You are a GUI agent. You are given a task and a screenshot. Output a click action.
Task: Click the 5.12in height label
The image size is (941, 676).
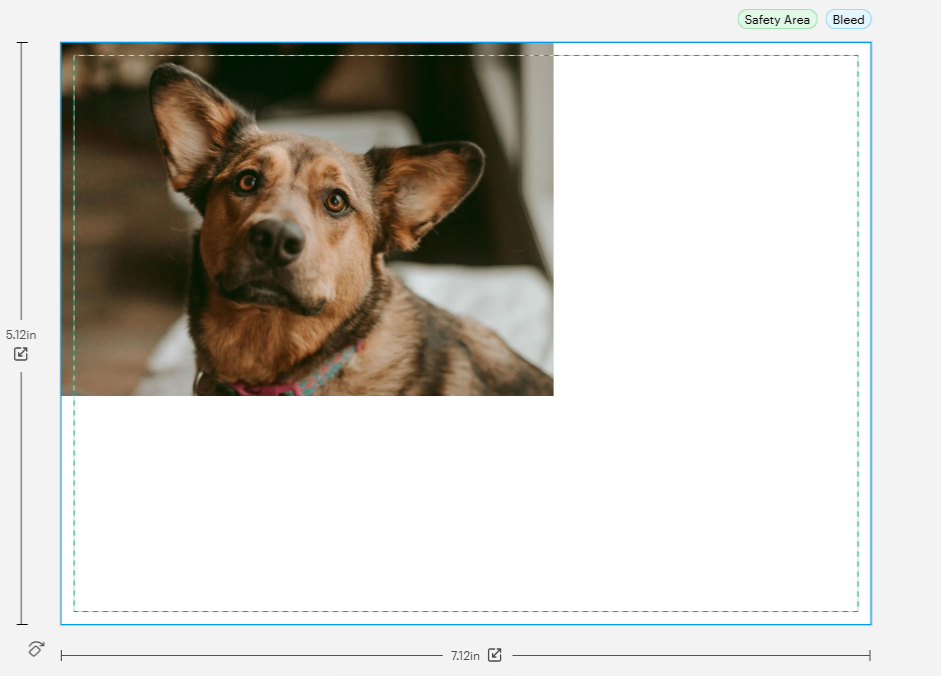tap(21, 334)
